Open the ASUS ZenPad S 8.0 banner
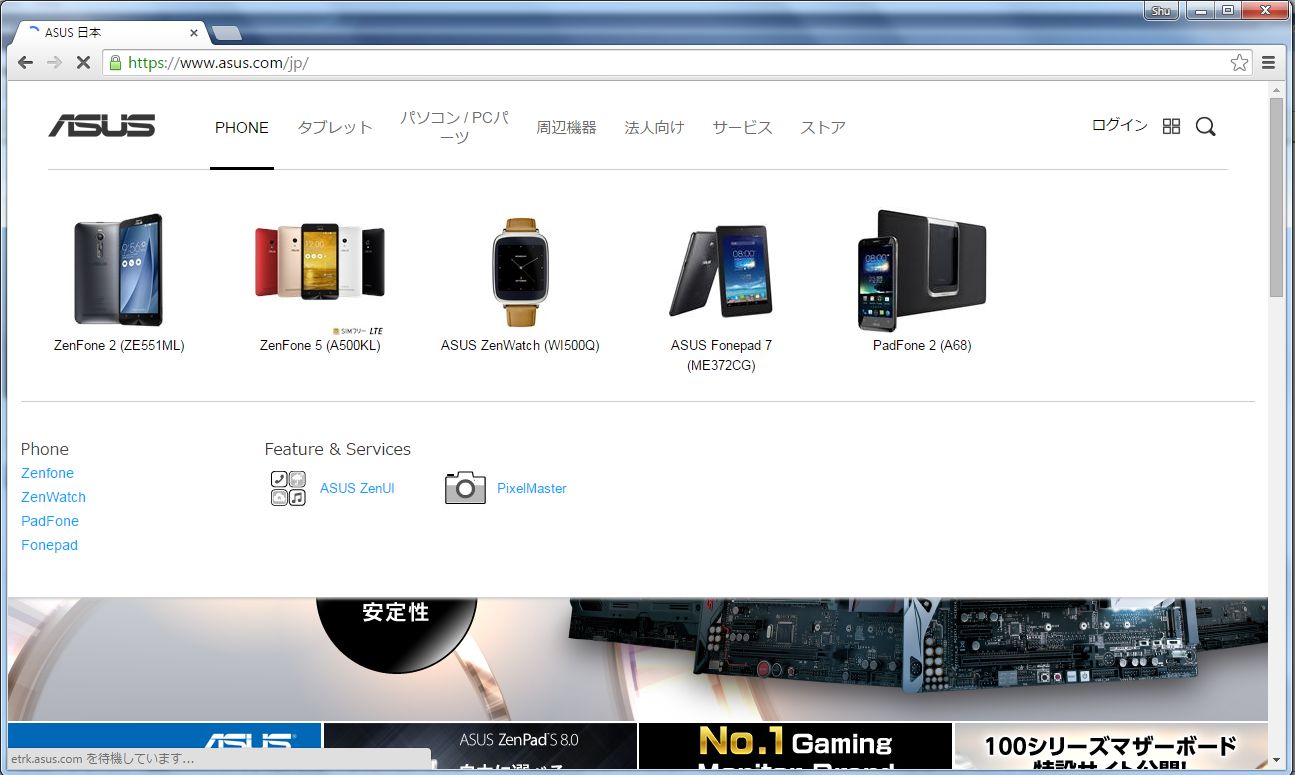This screenshot has width=1295, height=775. pyautogui.click(x=480, y=746)
